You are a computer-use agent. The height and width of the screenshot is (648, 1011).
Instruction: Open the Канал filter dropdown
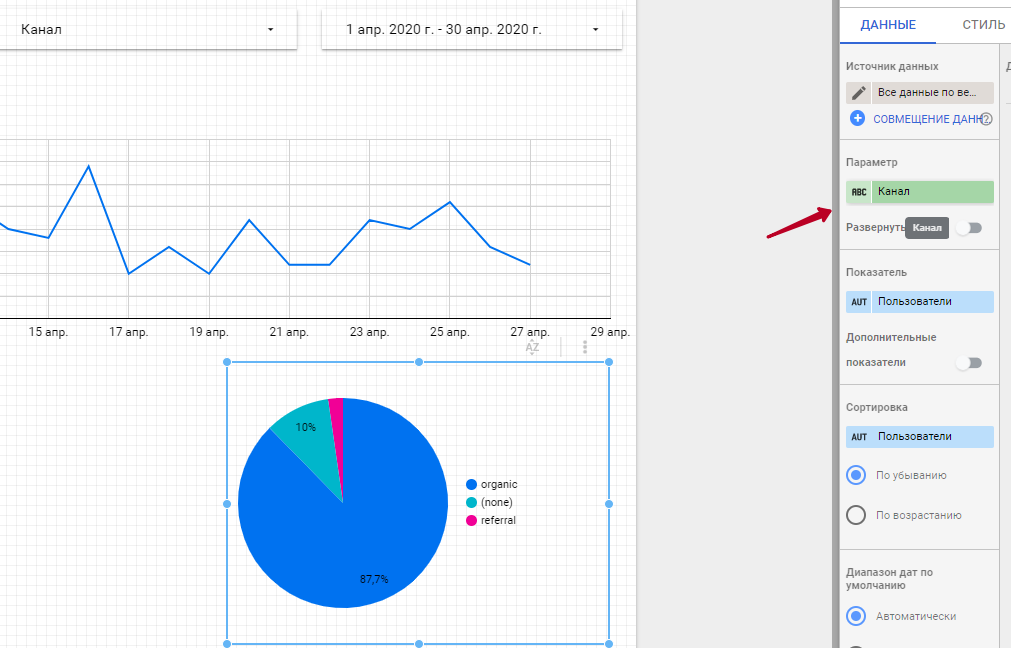point(148,30)
